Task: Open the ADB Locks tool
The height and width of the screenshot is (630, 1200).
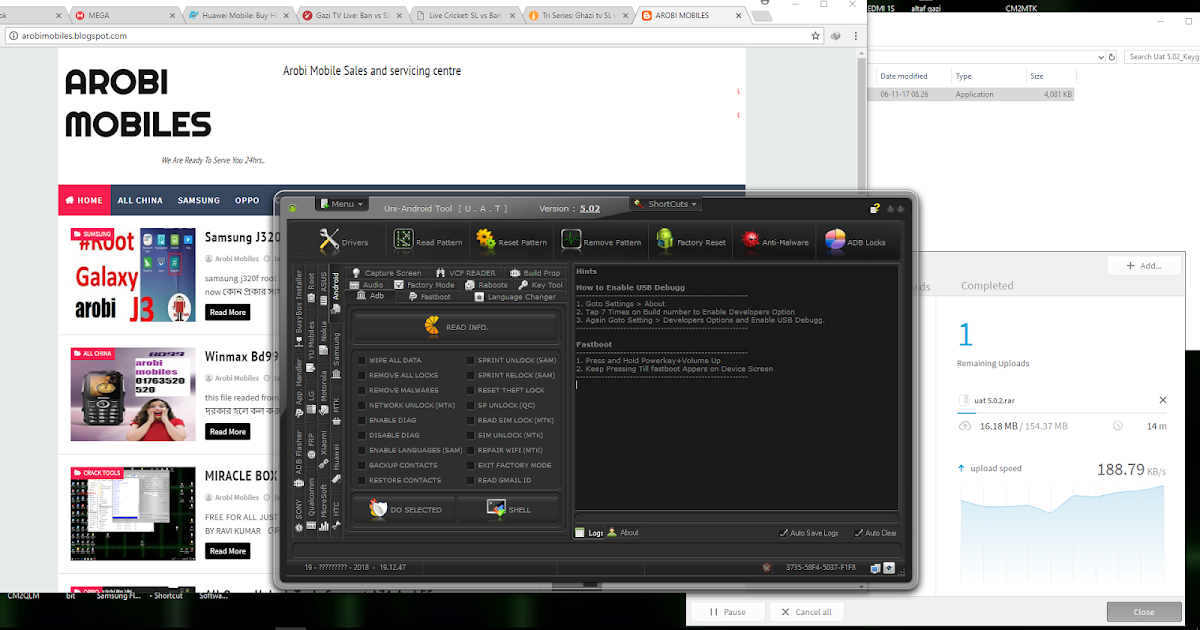Action: coord(855,241)
